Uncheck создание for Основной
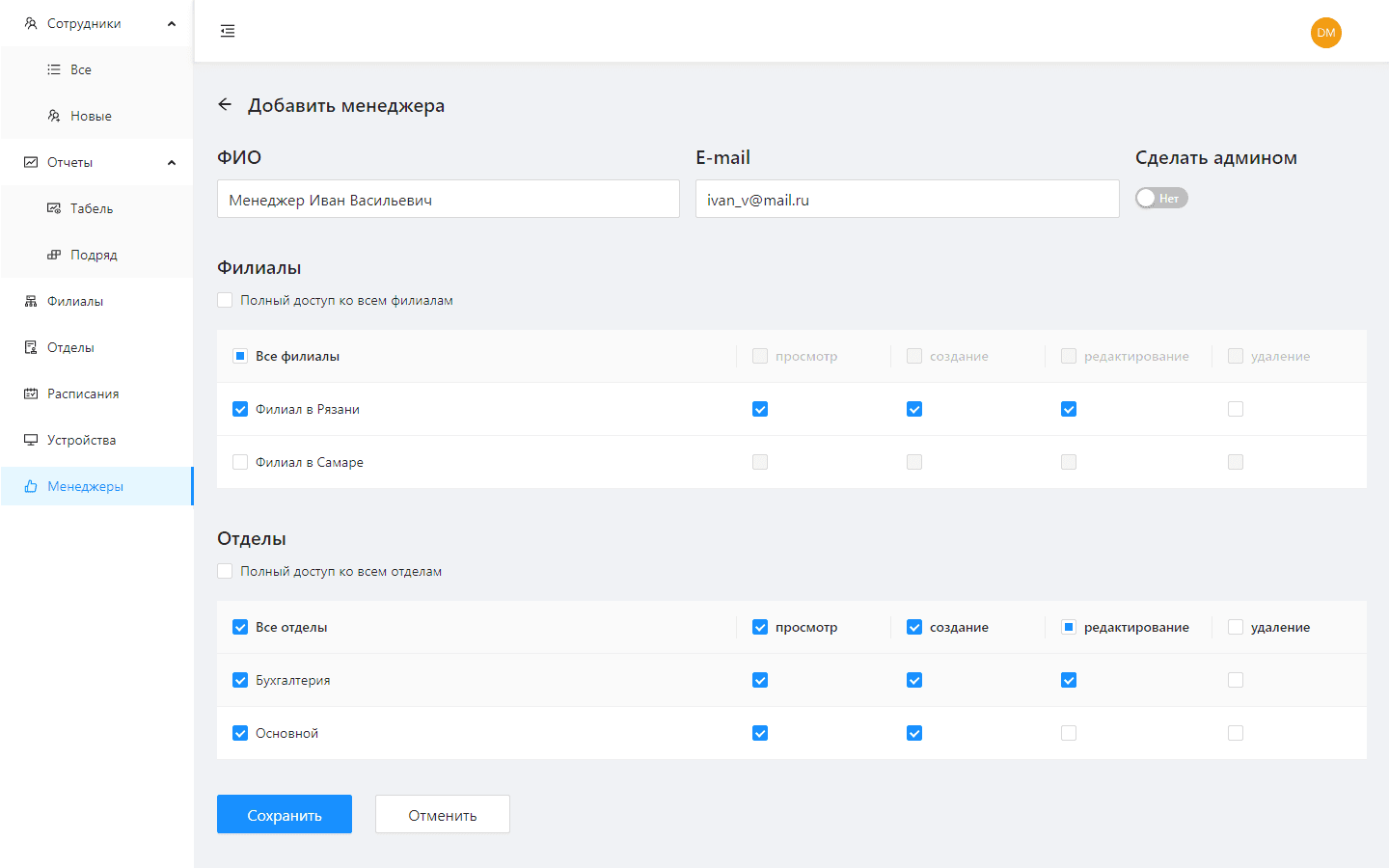The height and width of the screenshot is (868, 1389). (x=914, y=733)
